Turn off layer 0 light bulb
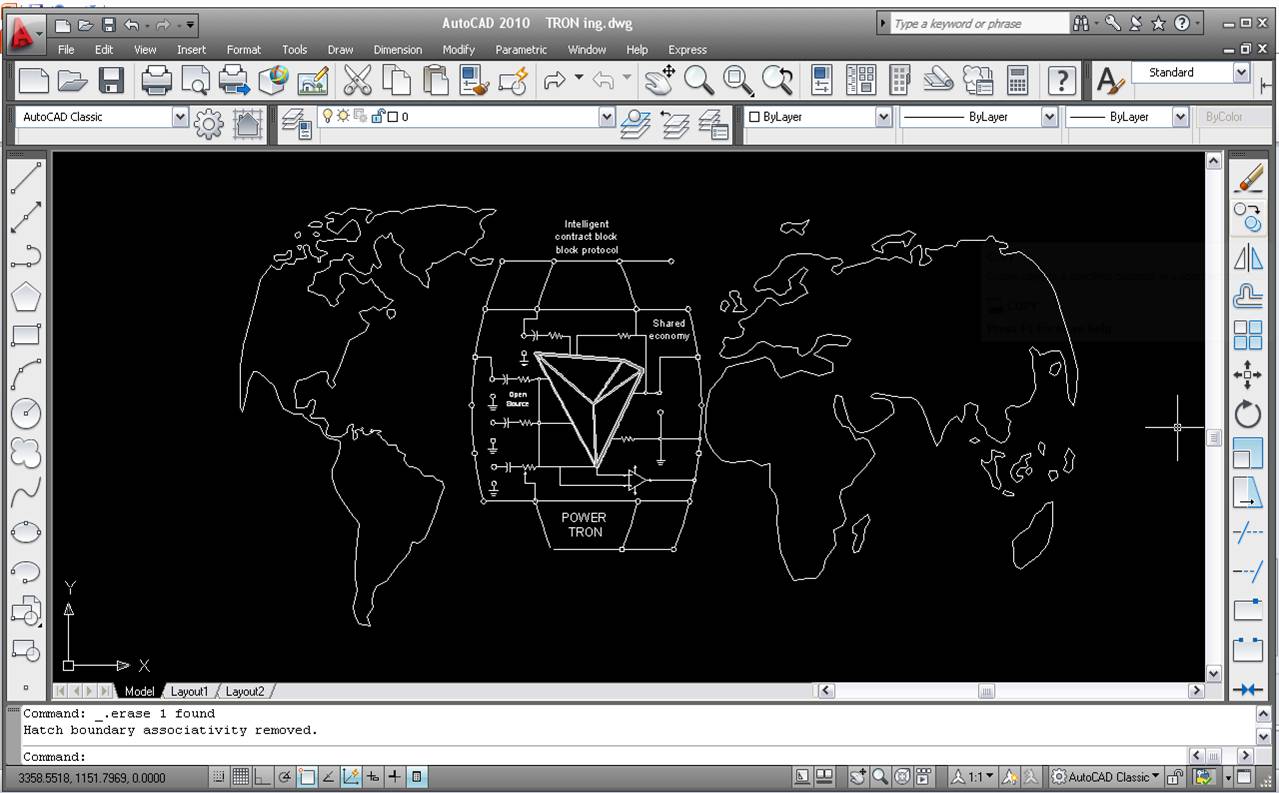This screenshot has height=793, width=1279. tap(326, 117)
